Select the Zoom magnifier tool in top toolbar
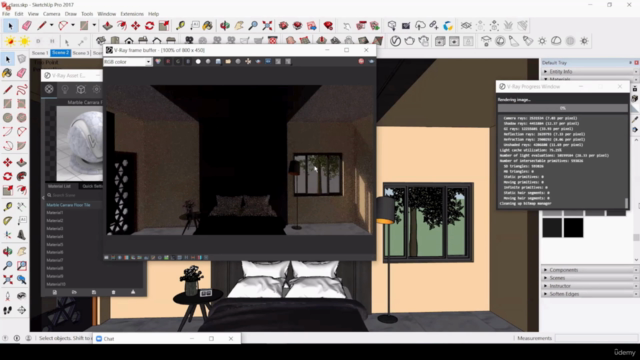The width and height of the screenshot is (640, 360). coord(253,26)
